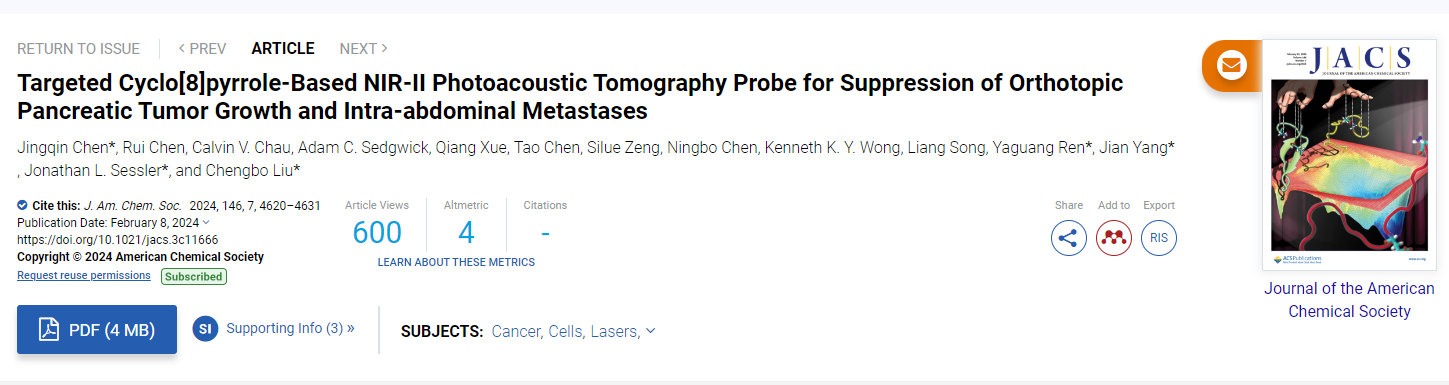Click the orange email alert icon
This screenshot has height=385, width=1449.
tap(1231, 66)
